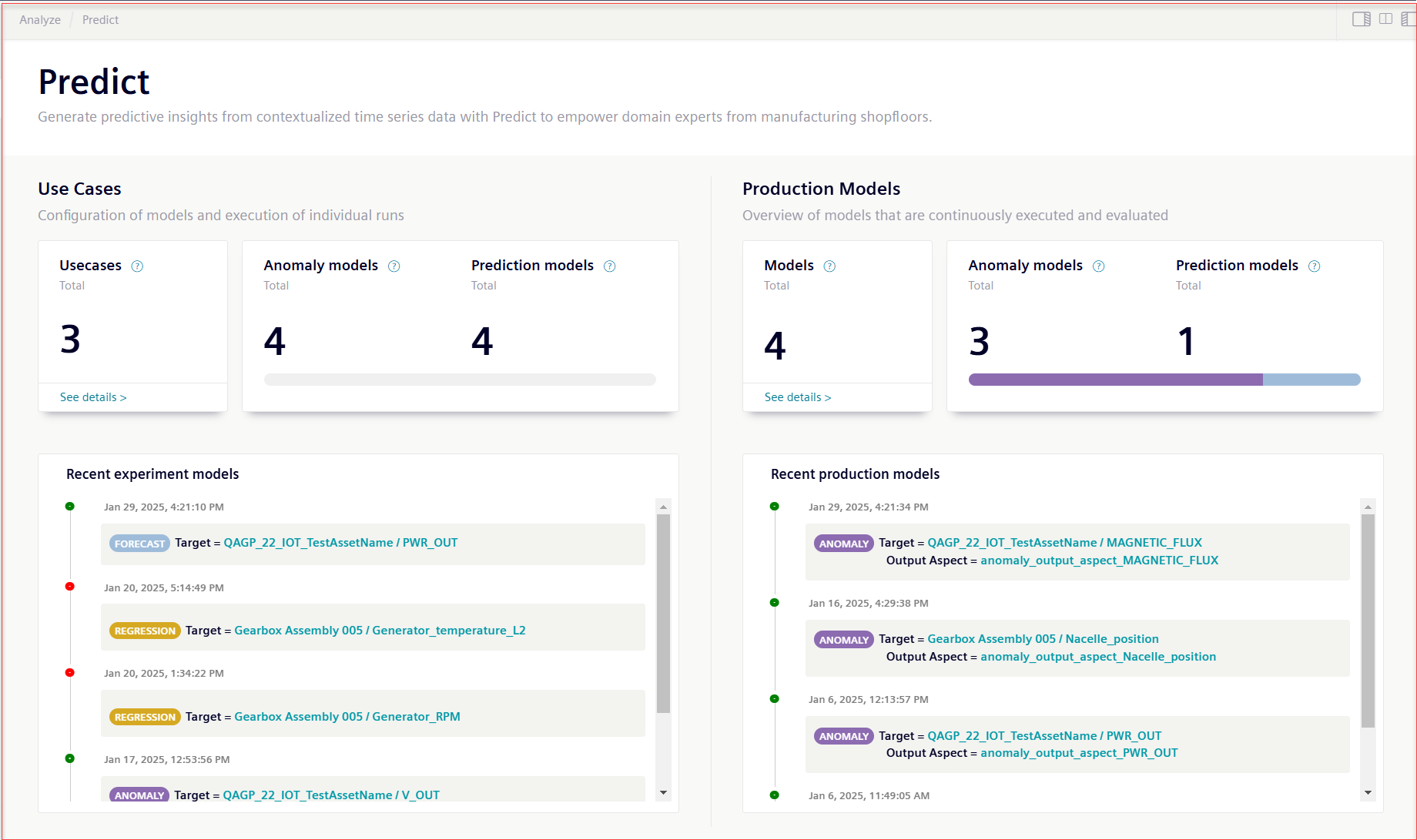Click the experiment models scrollbar thumb
The width and height of the screenshot is (1417, 840).
coord(663,614)
